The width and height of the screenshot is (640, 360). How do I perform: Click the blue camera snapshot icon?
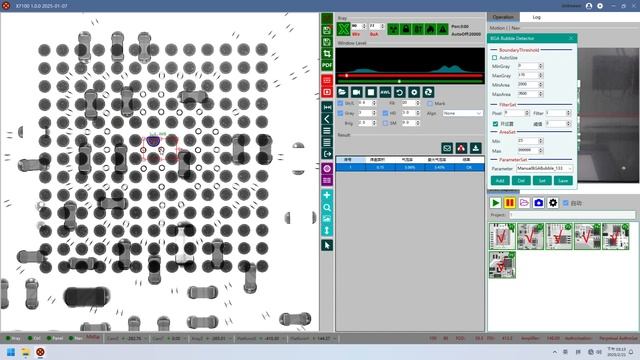538,203
